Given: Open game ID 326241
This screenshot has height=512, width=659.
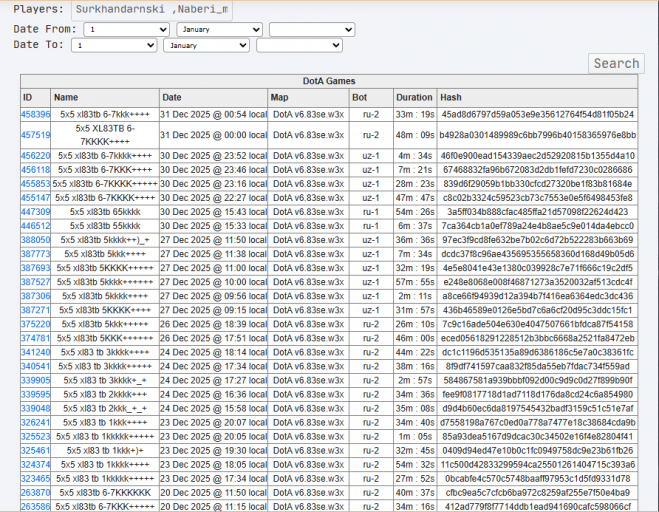Looking at the screenshot, I should click(35, 422).
